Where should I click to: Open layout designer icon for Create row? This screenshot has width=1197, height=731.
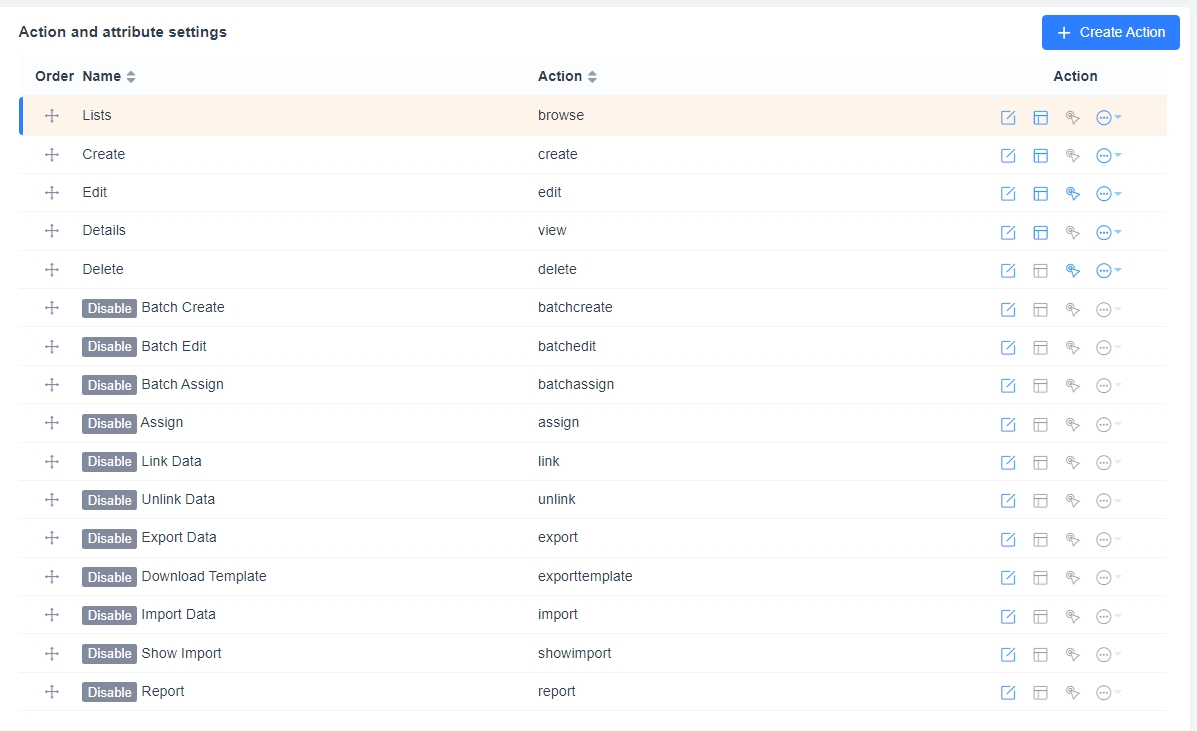coord(1040,155)
